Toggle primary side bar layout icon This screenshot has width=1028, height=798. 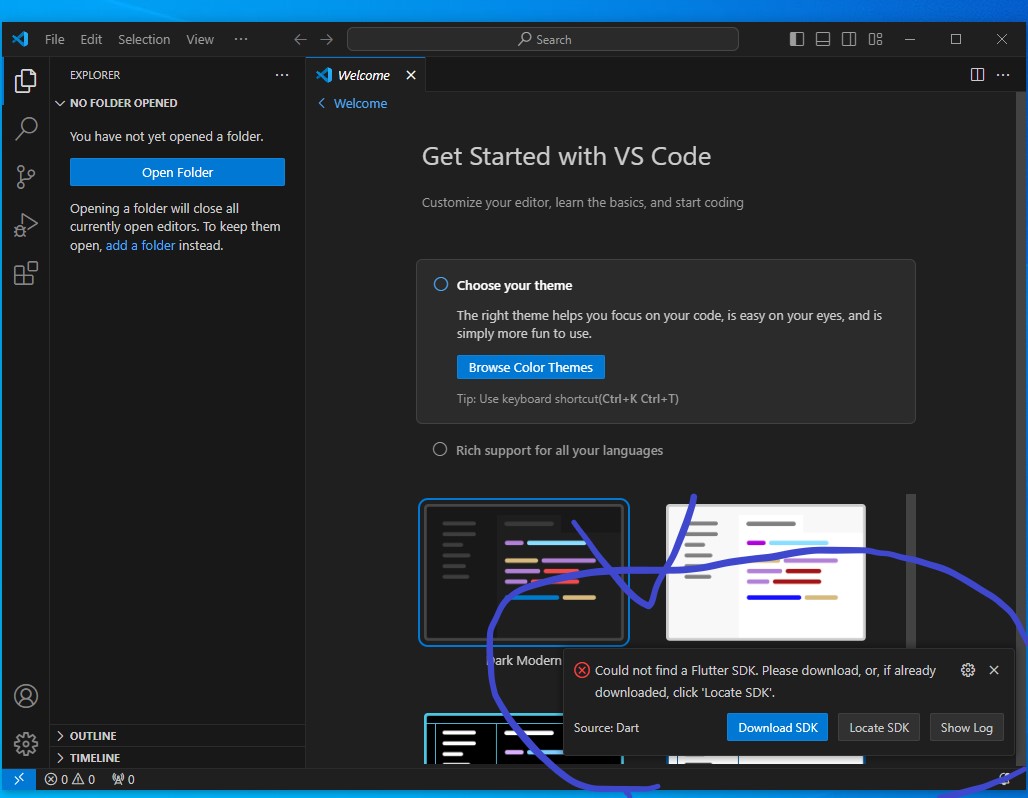[797, 39]
